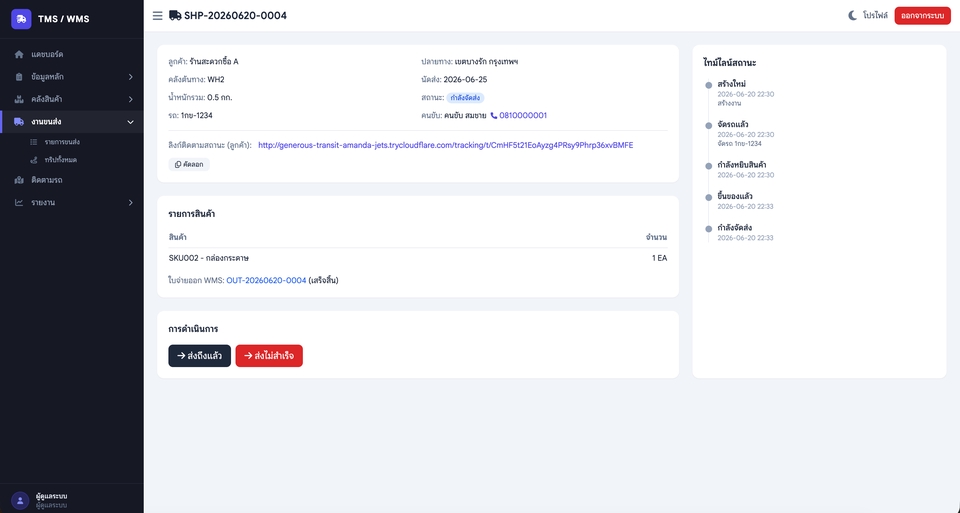Open รายการขนส่ง submenu item

pyautogui.click(x=62, y=142)
